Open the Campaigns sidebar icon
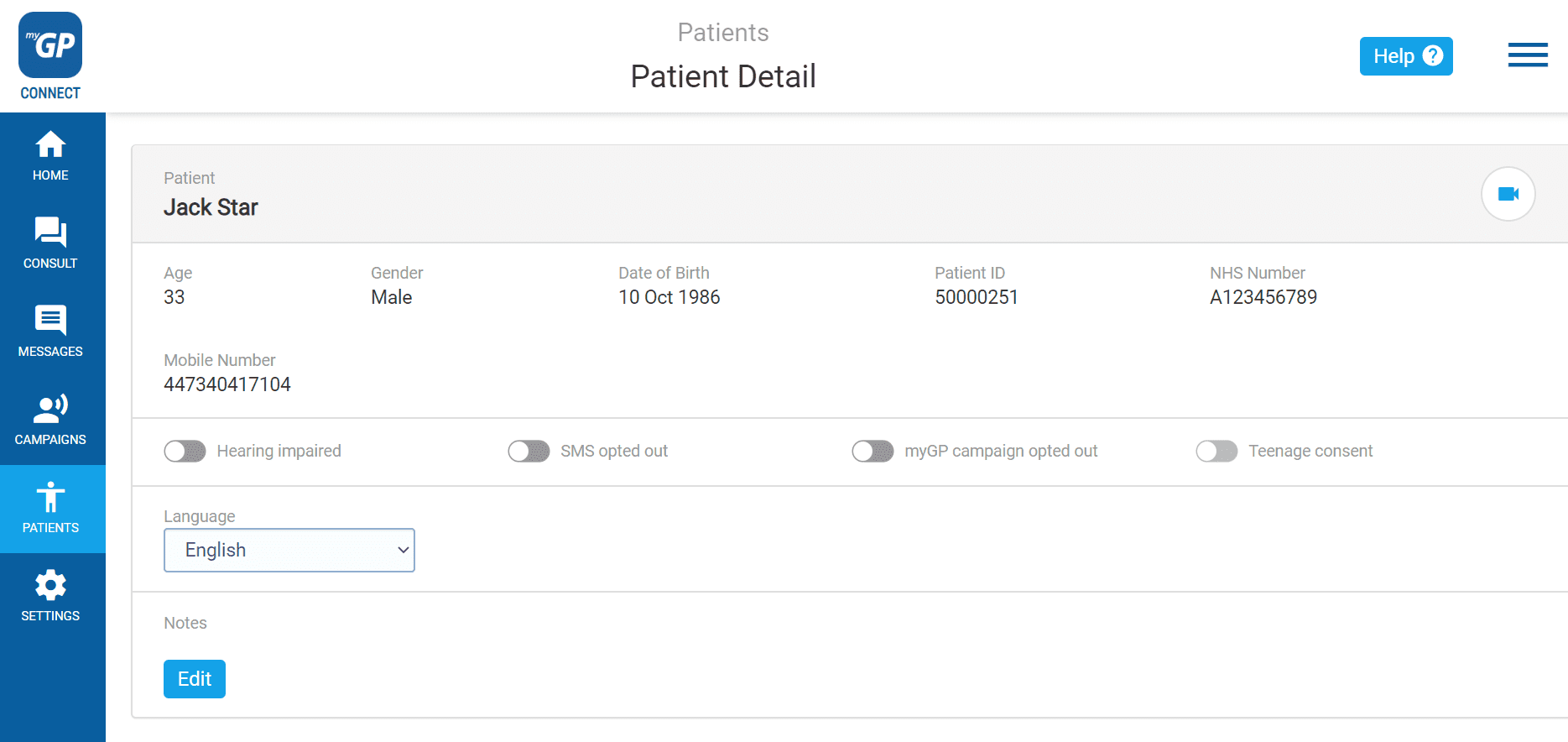 (50, 408)
